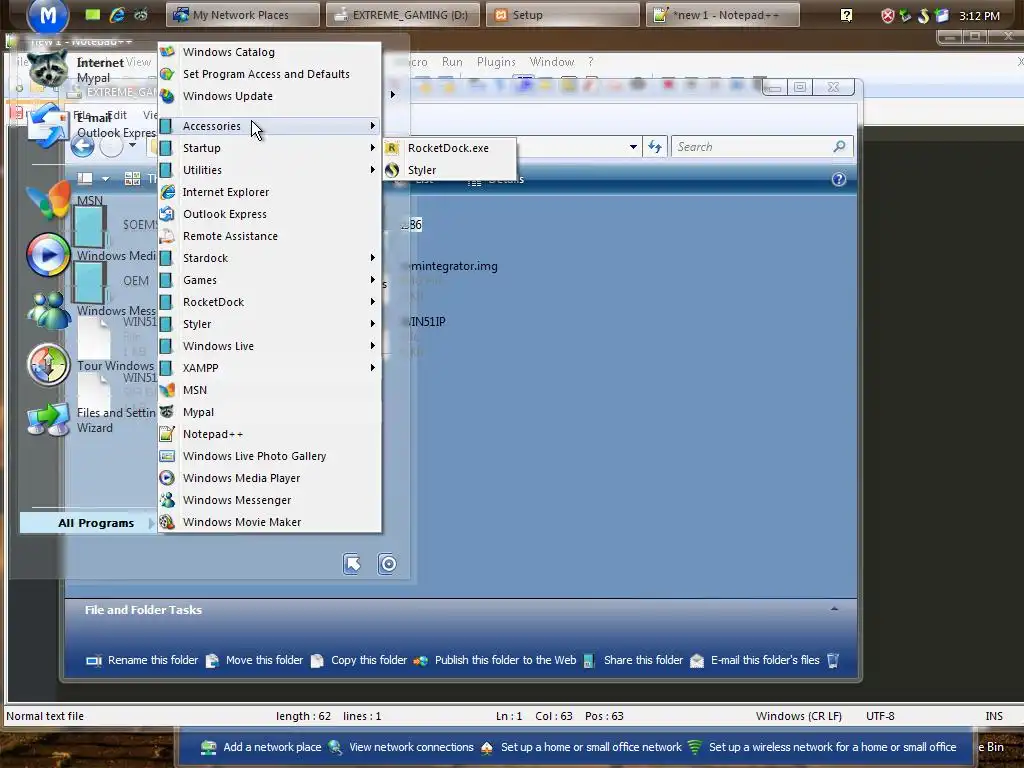Click the Start menu shut down icon
1024x768 pixels.
387,564
